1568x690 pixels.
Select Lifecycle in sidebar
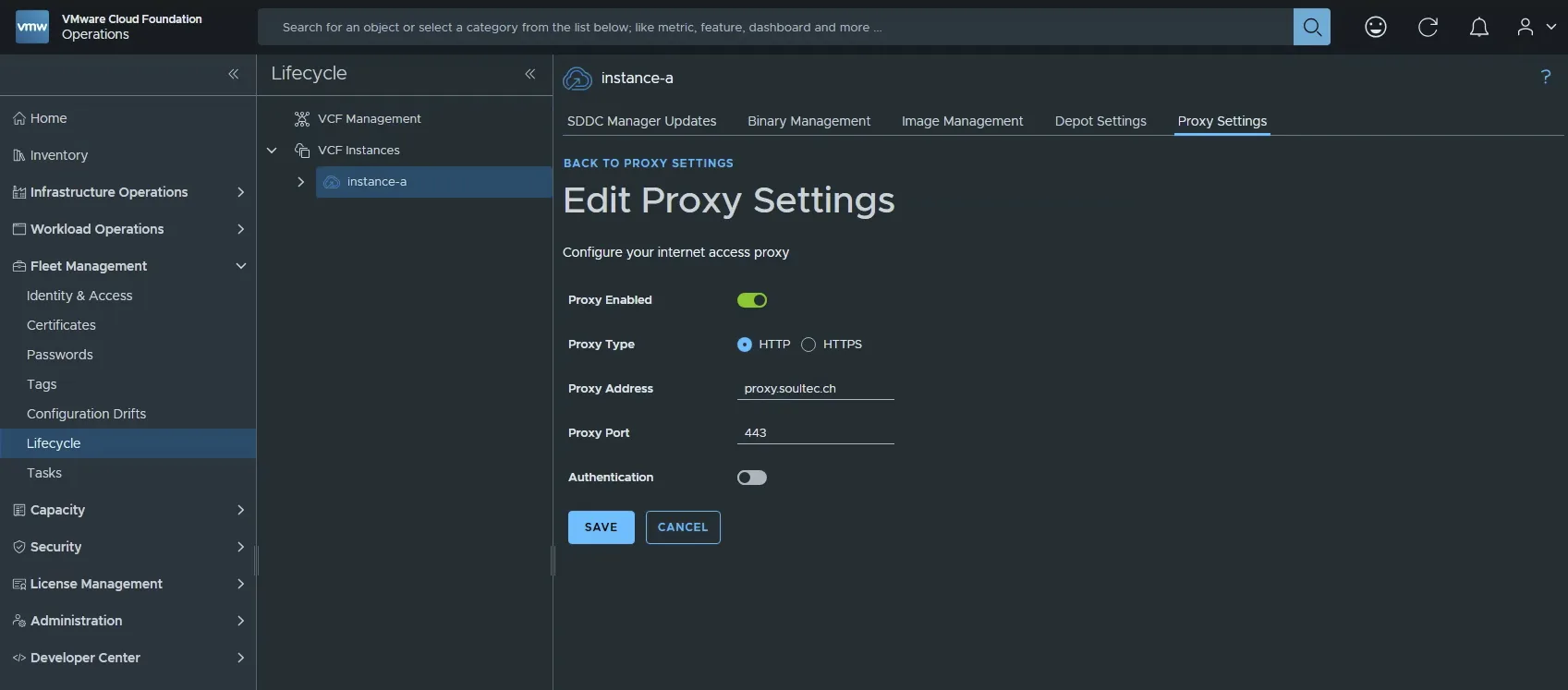128,443
